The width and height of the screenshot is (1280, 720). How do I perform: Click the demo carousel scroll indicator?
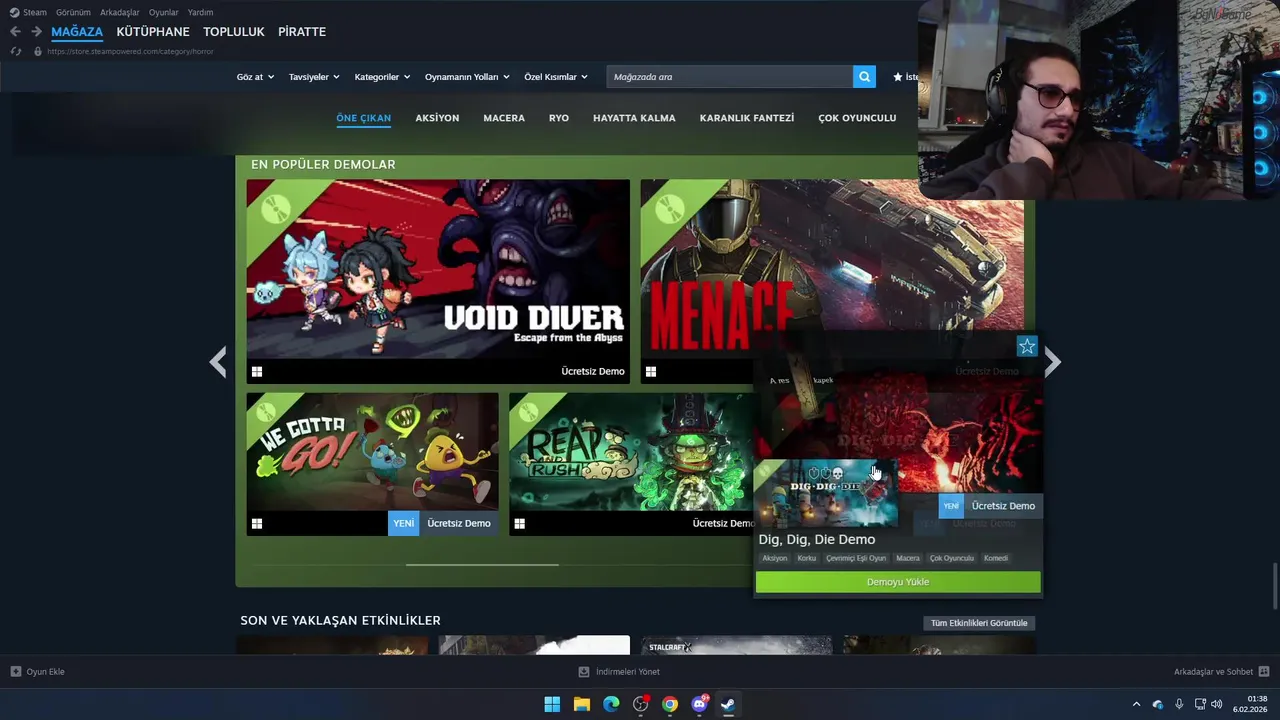[482, 565]
